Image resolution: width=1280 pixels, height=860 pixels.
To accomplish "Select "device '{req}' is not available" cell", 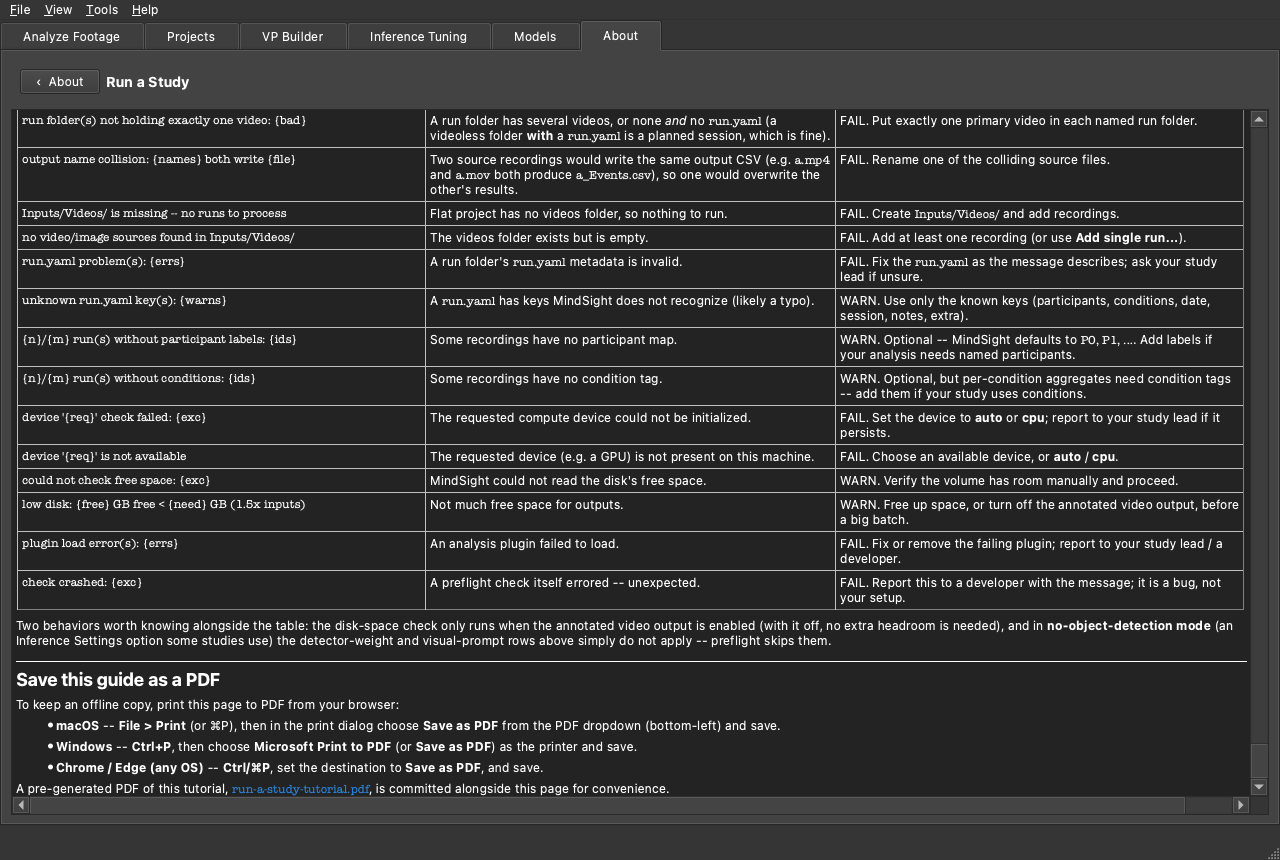I will [221, 457].
